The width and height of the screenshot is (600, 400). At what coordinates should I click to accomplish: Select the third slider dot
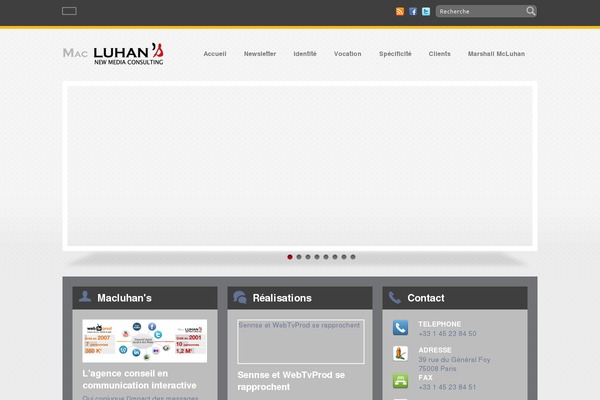[x=308, y=257]
